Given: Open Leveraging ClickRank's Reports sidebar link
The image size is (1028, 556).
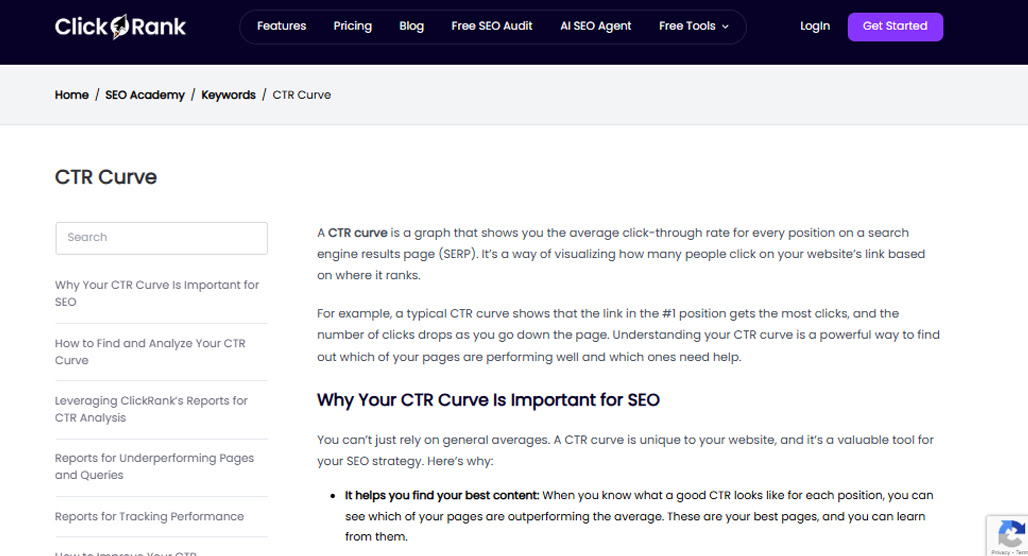Looking at the screenshot, I should [x=151, y=409].
